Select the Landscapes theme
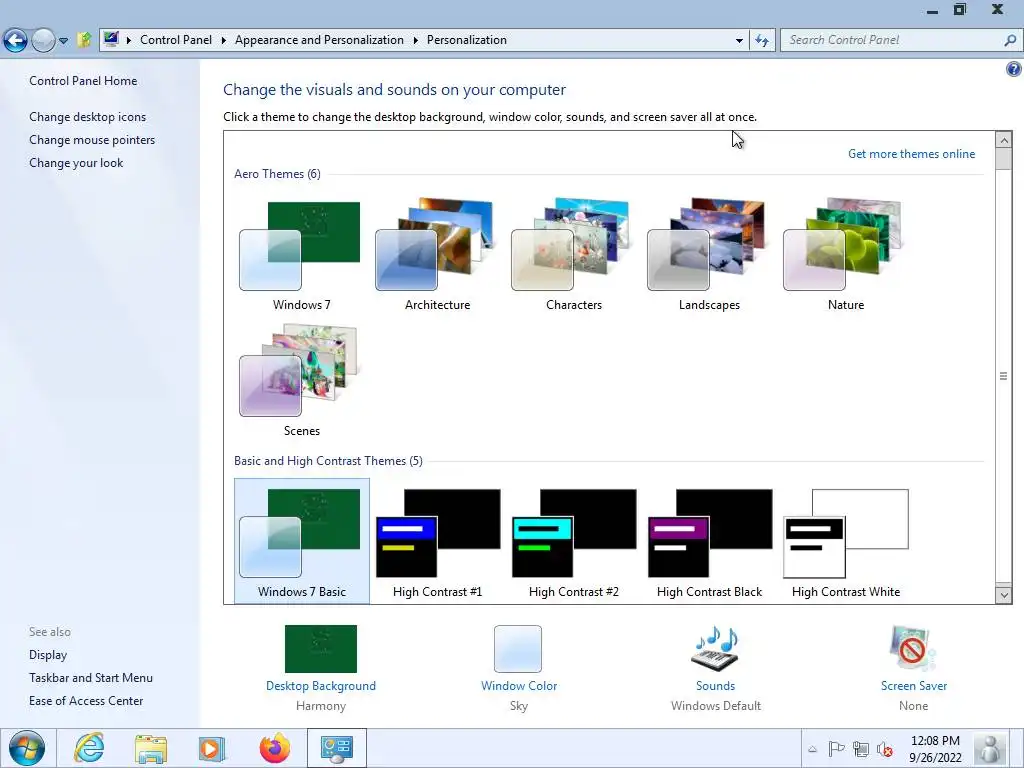 pyautogui.click(x=709, y=255)
